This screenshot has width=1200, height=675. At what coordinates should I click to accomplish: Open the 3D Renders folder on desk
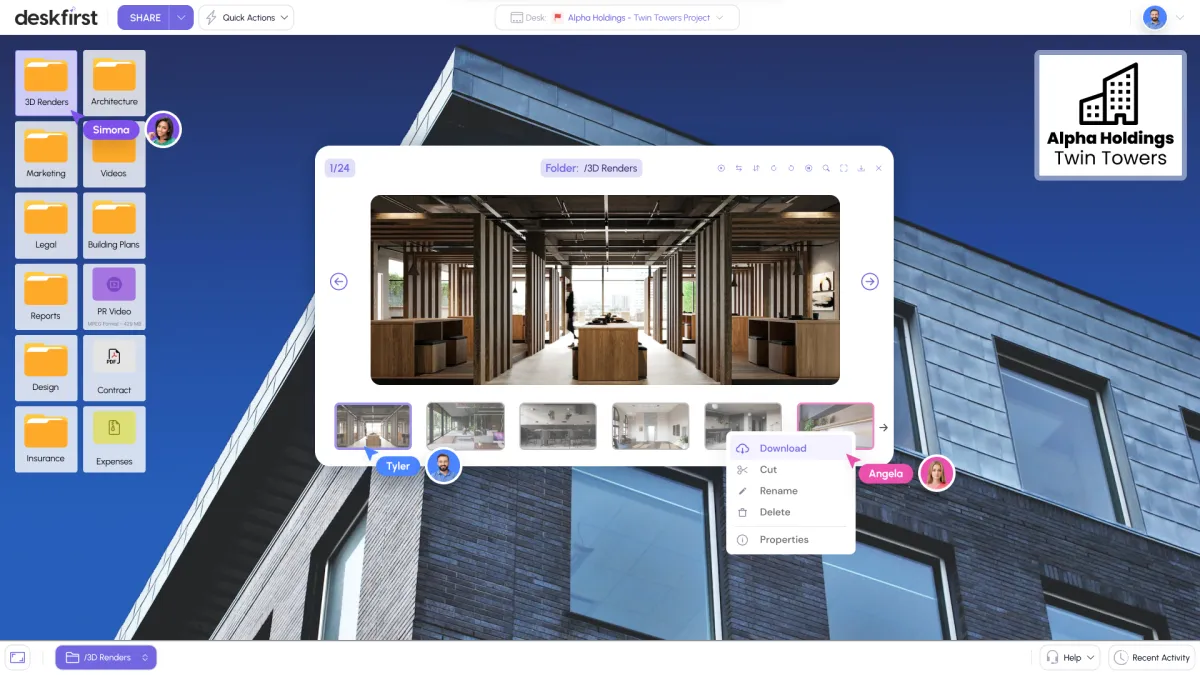click(x=46, y=83)
